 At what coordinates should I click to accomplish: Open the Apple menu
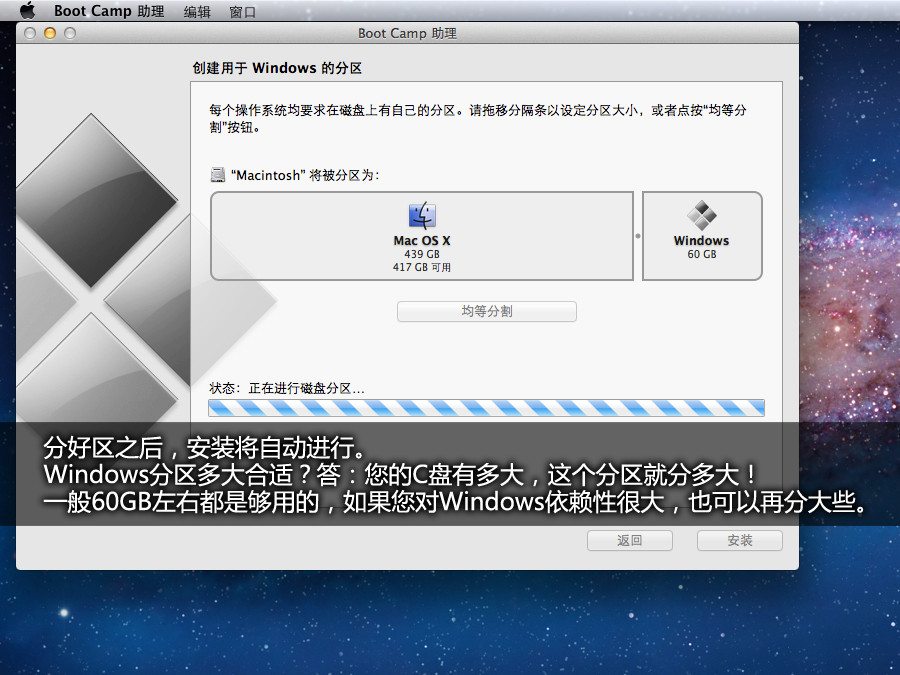pos(27,10)
